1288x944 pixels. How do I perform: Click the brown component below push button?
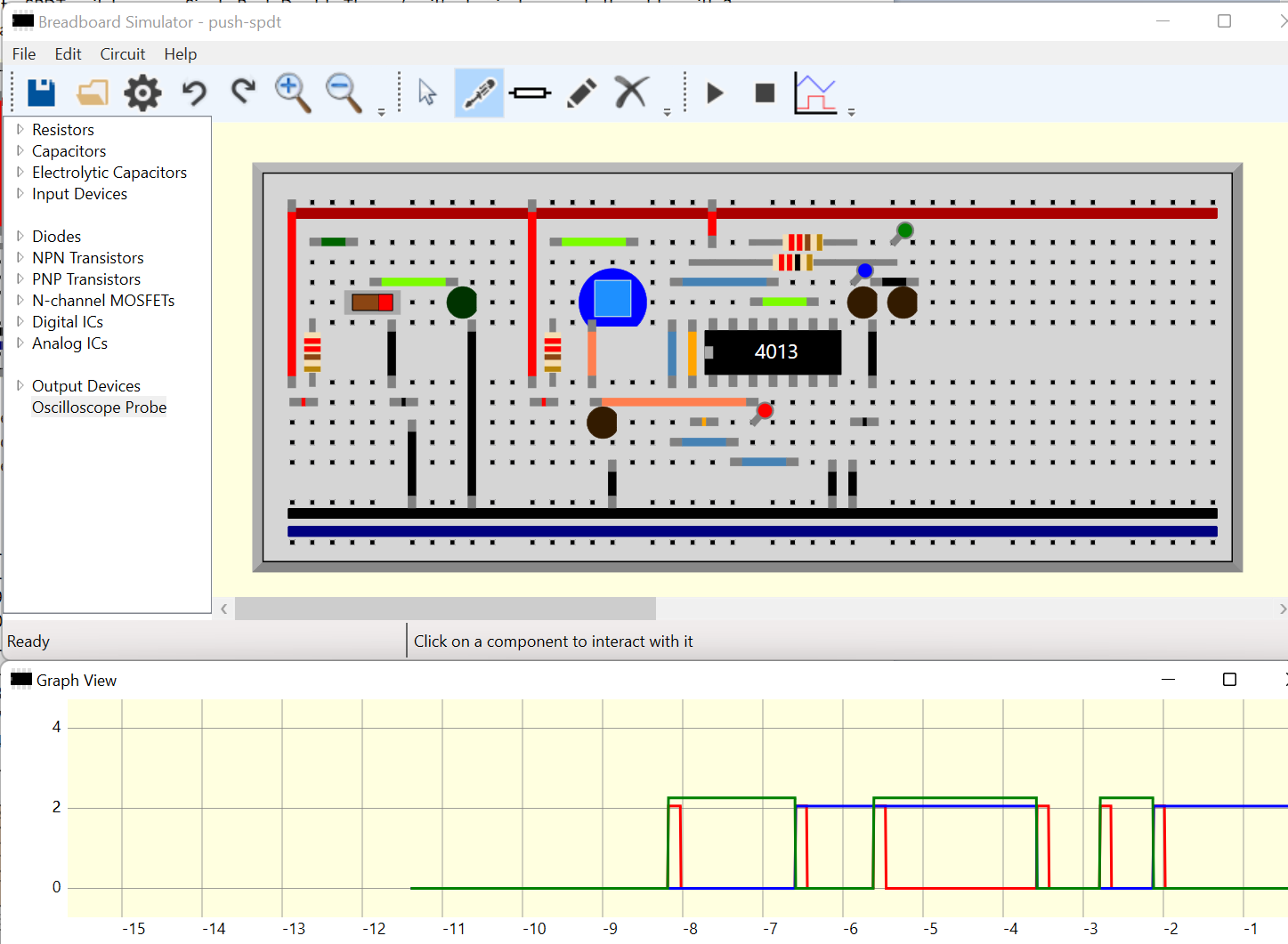tap(602, 423)
